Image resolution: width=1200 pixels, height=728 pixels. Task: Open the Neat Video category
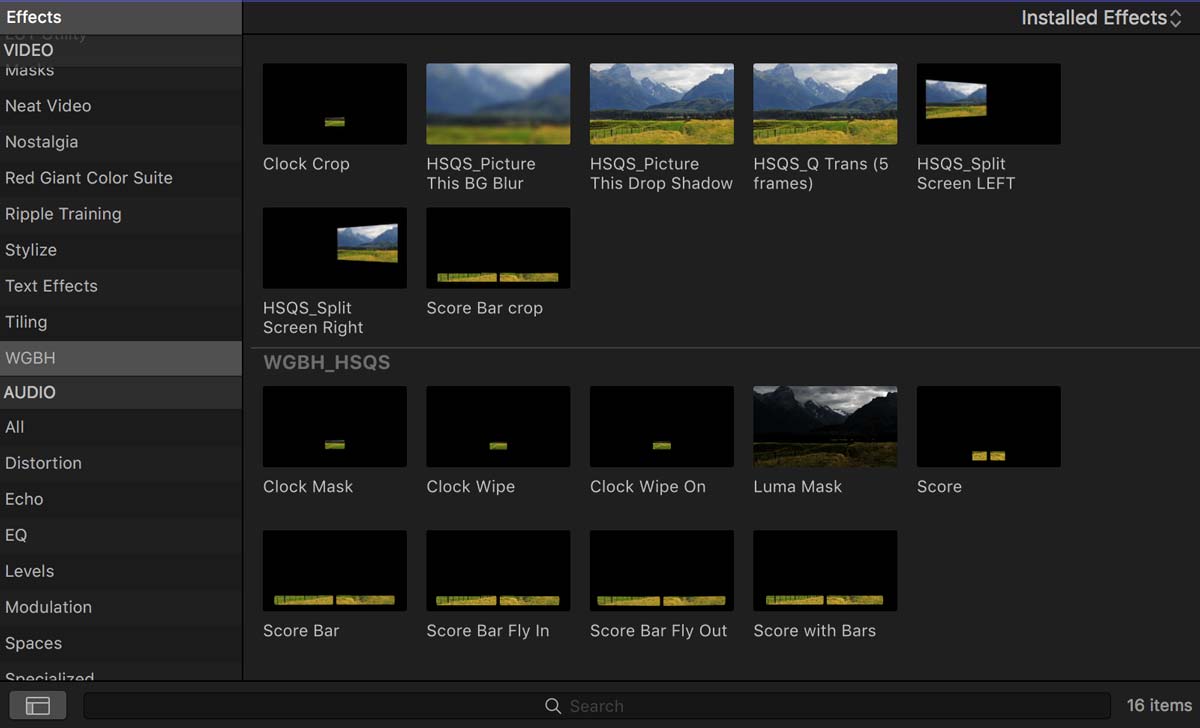121,106
